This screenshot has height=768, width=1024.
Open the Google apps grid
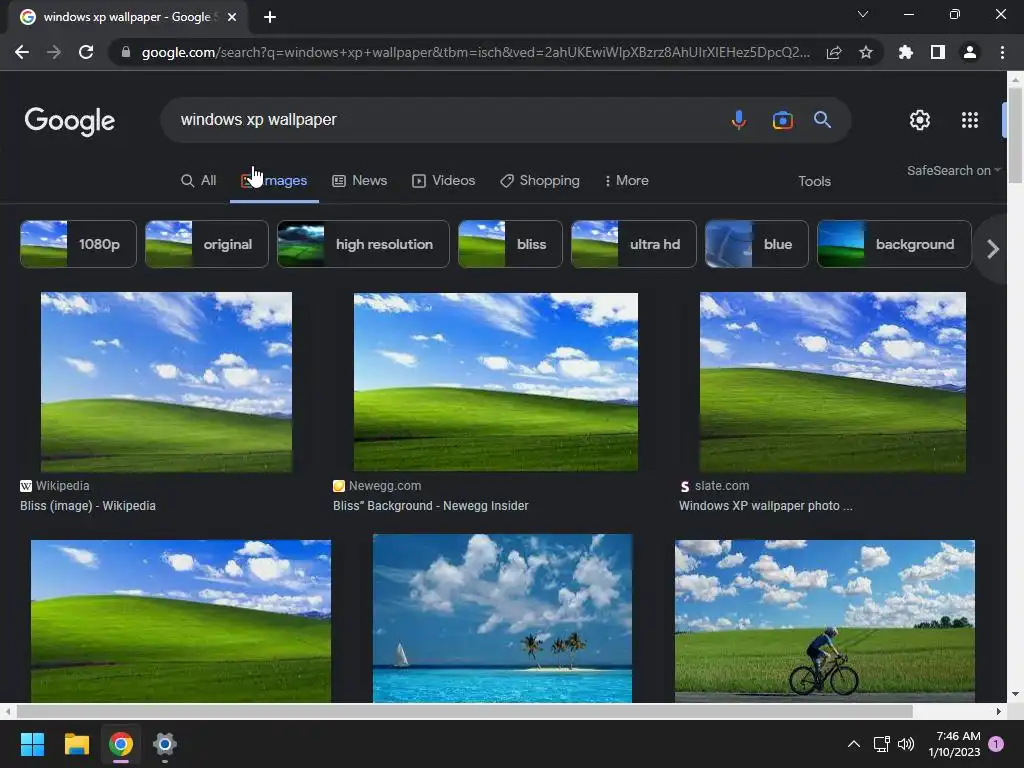click(x=970, y=120)
